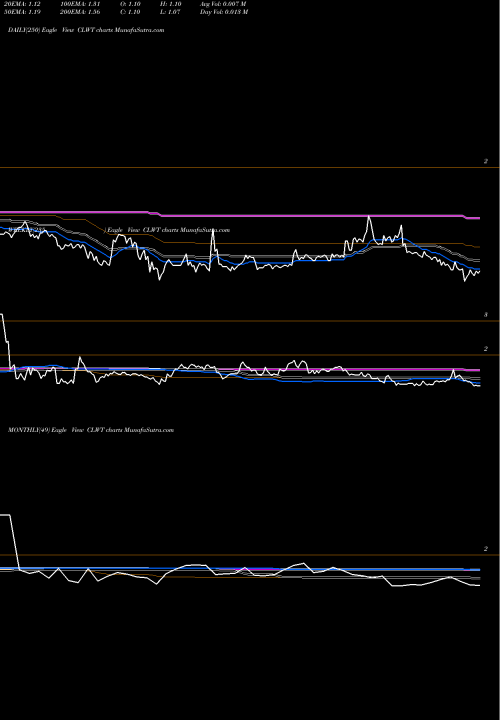Click the close price C: 1.10
The height and width of the screenshot is (720, 500).
click(x=130, y=12)
